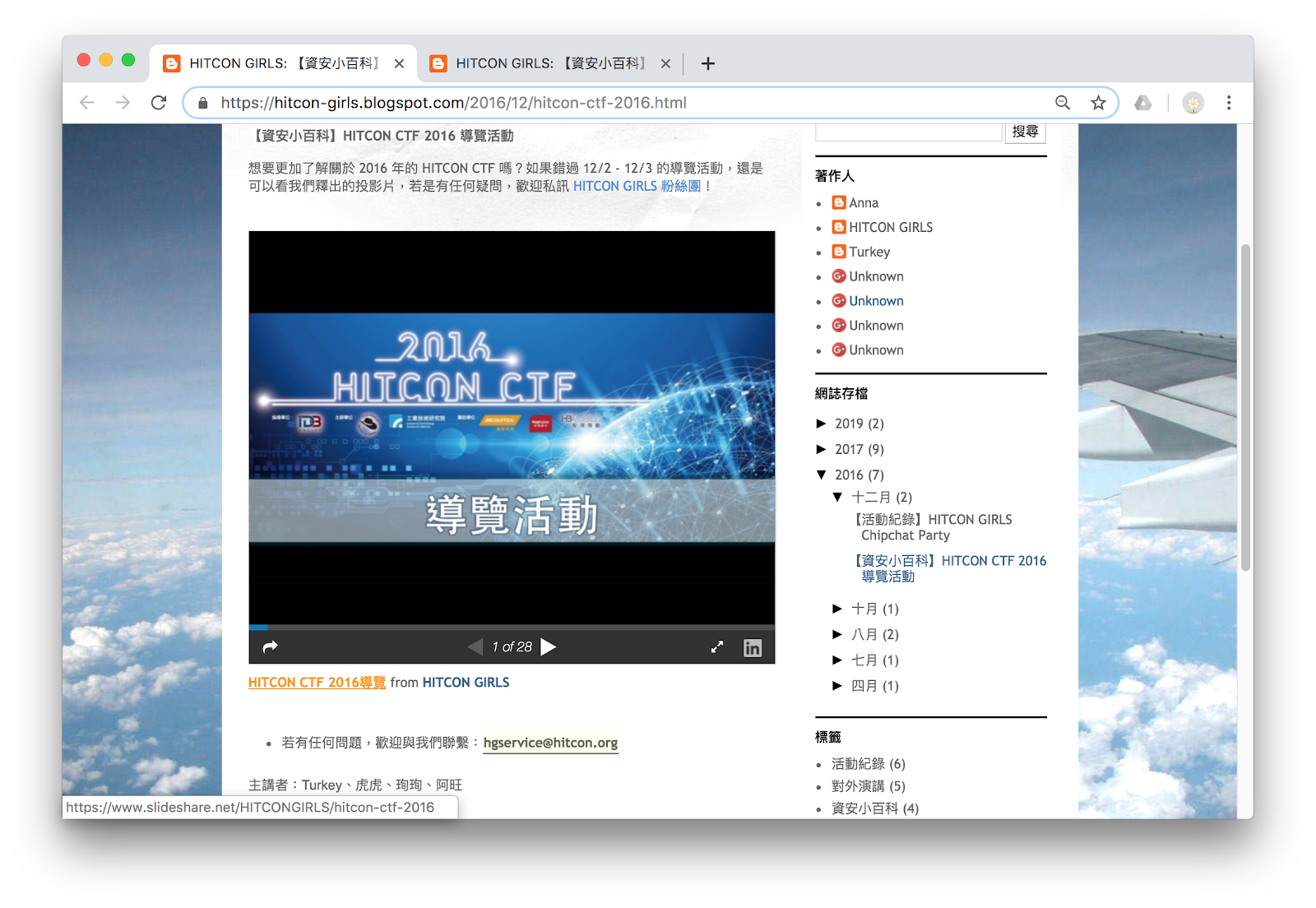Click the HITCON CTF 2016 slide thumbnail
The height and width of the screenshot is (908, 1316).
(512, 428)
